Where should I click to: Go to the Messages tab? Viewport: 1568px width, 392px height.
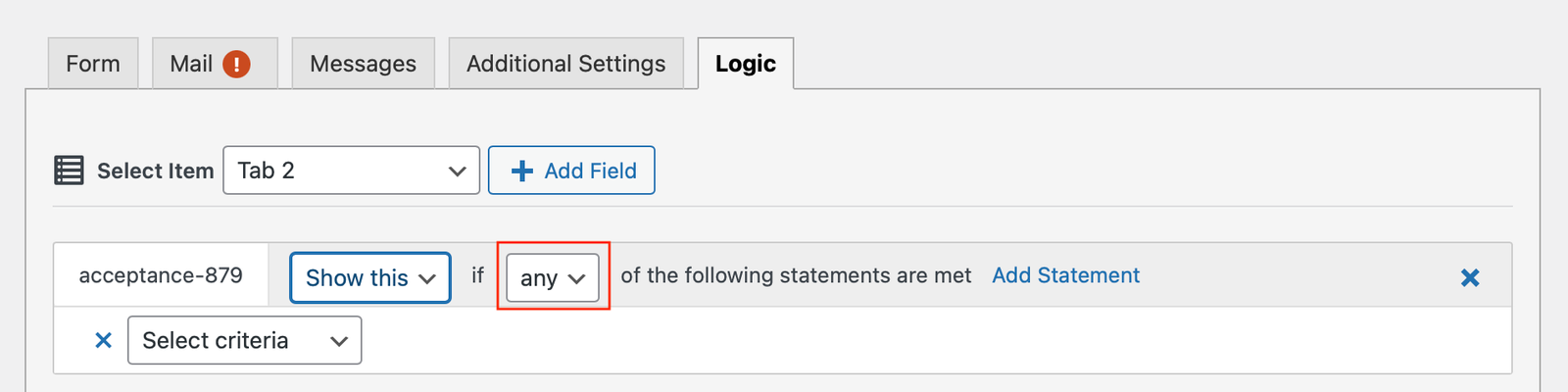(x=363, y=64)
